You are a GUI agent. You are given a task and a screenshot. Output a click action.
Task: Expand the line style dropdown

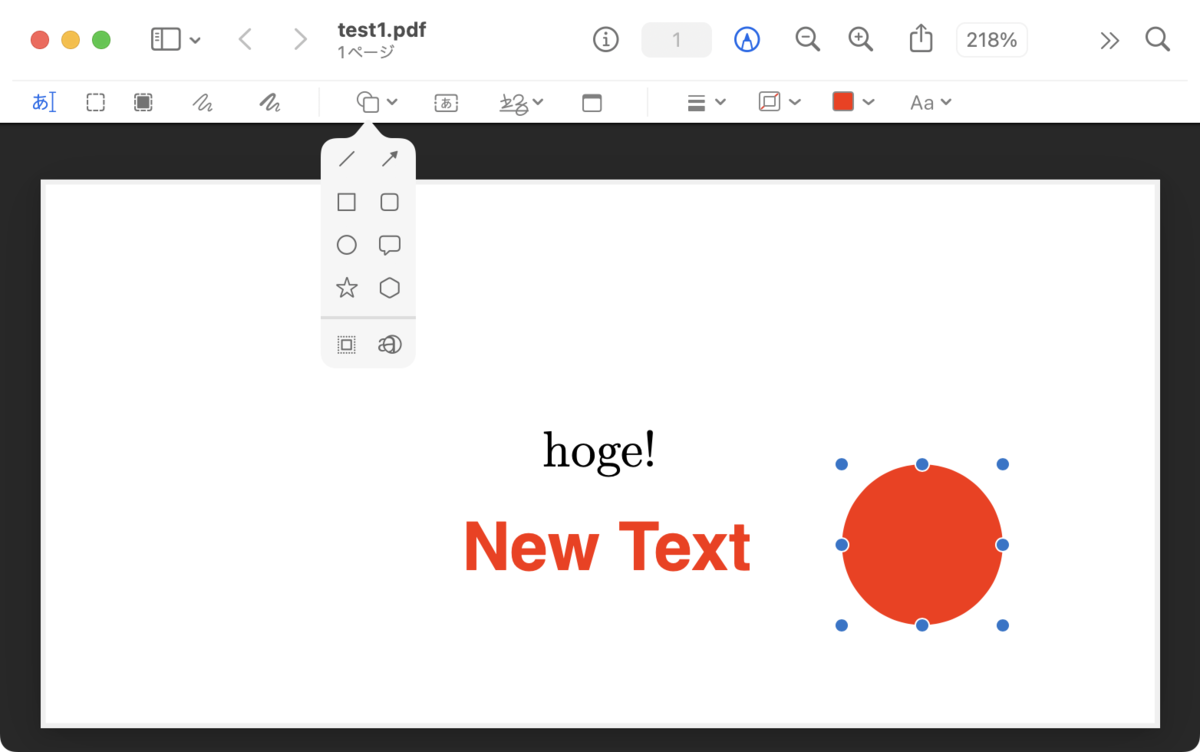coord(706,102)
